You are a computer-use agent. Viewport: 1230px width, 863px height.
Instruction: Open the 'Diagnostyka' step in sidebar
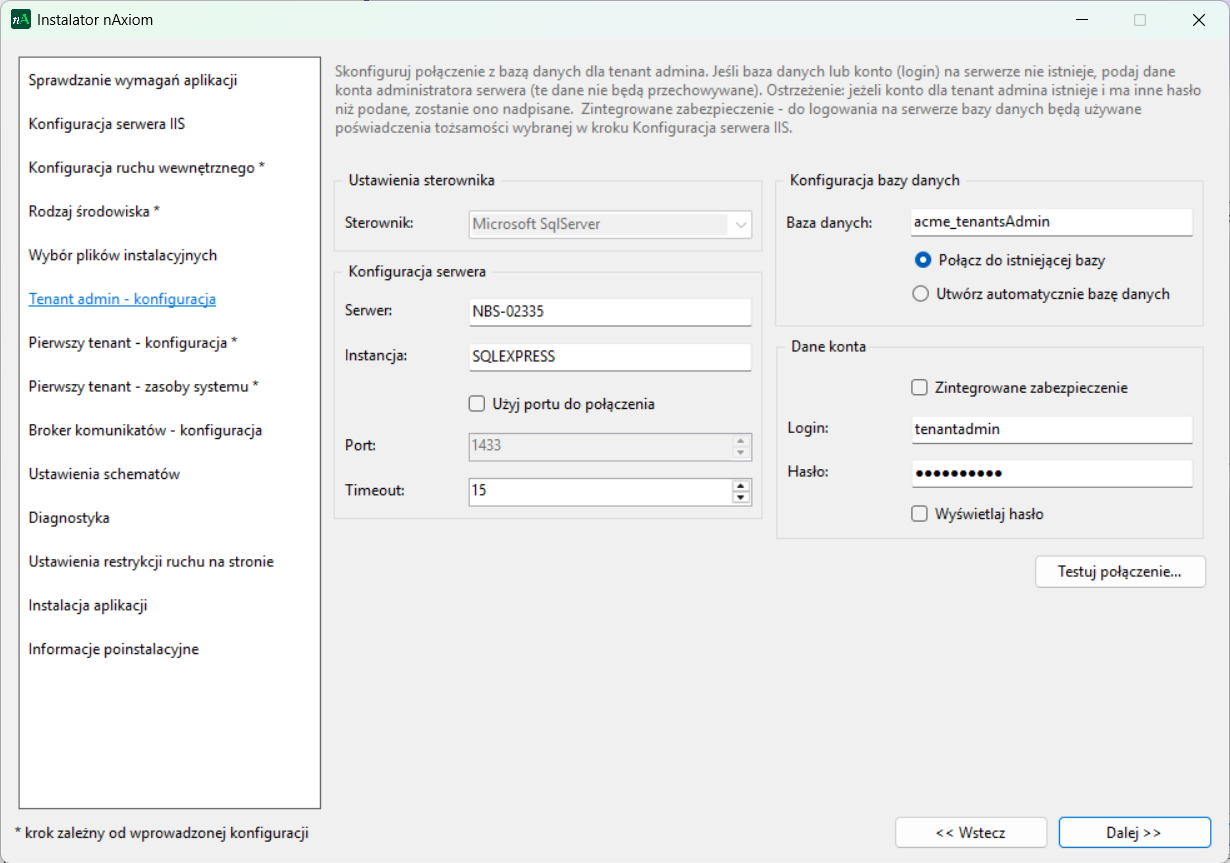(x=69, y=518)
